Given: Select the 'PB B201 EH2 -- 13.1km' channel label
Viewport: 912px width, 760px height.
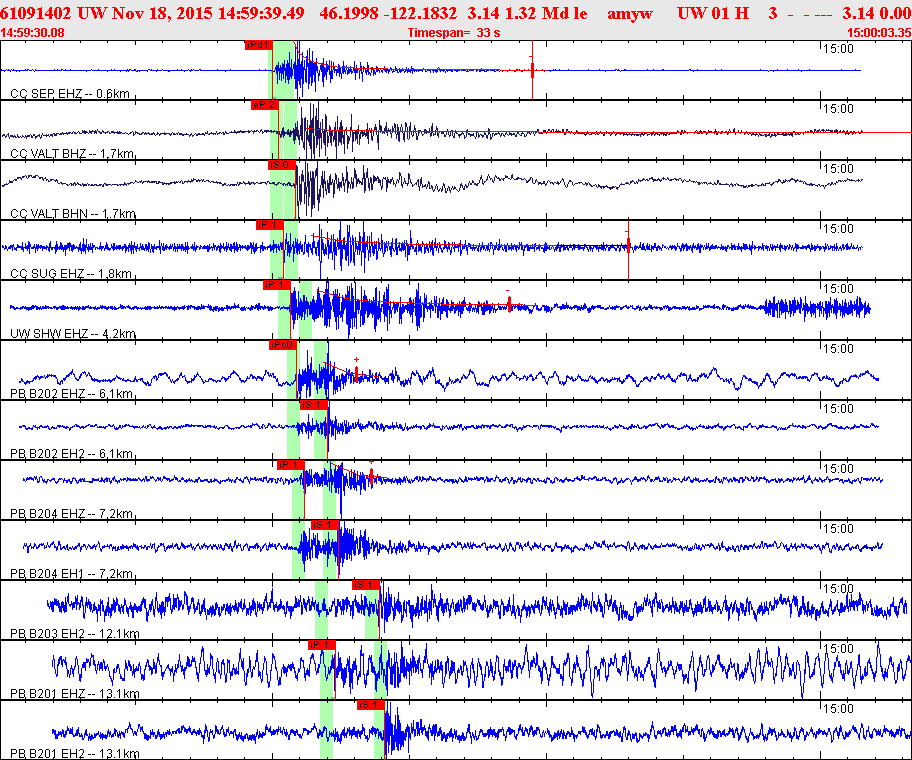Looking at the screenshot, I should (74, 754).
